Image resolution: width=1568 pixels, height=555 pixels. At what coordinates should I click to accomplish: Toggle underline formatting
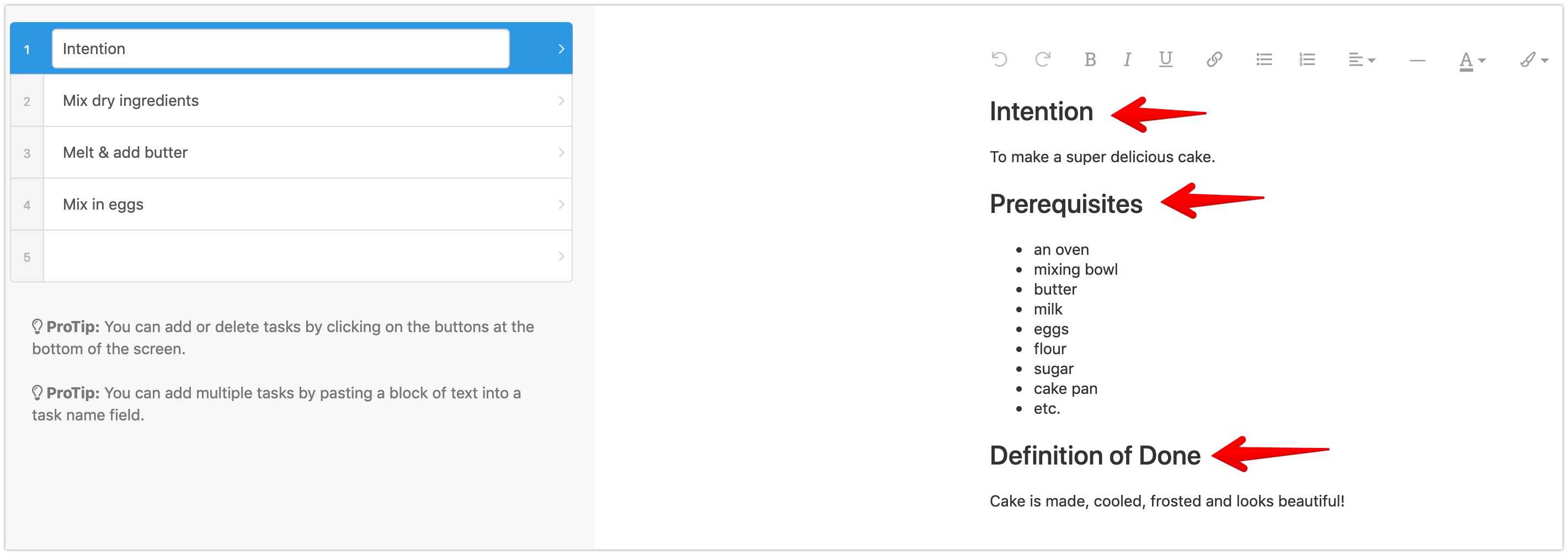pos(1165,59)
